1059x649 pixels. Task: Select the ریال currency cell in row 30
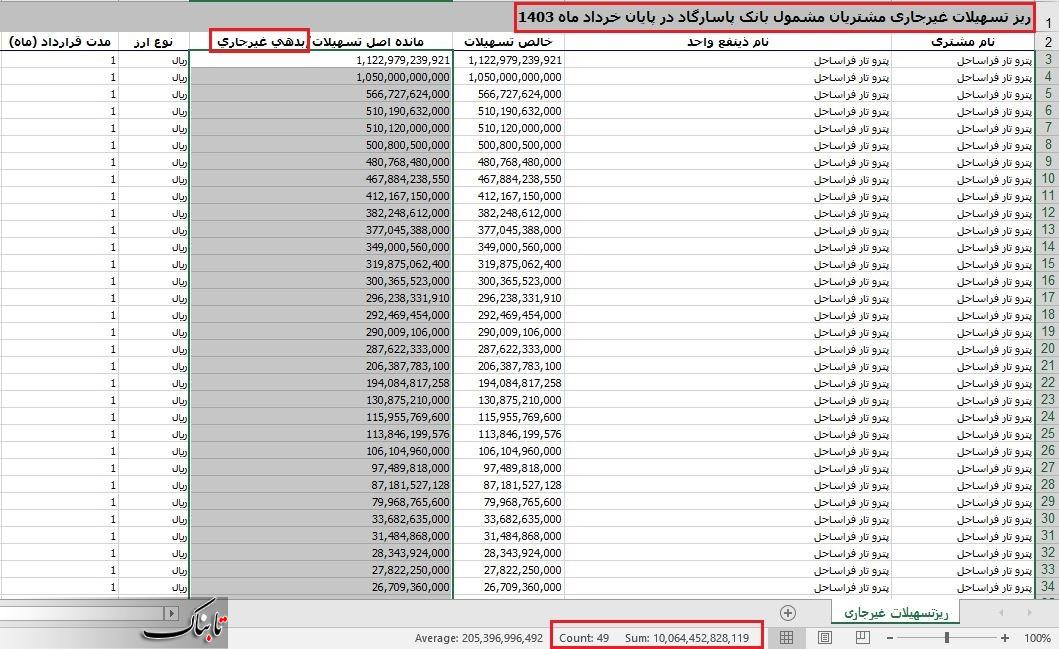click(153, 519)
